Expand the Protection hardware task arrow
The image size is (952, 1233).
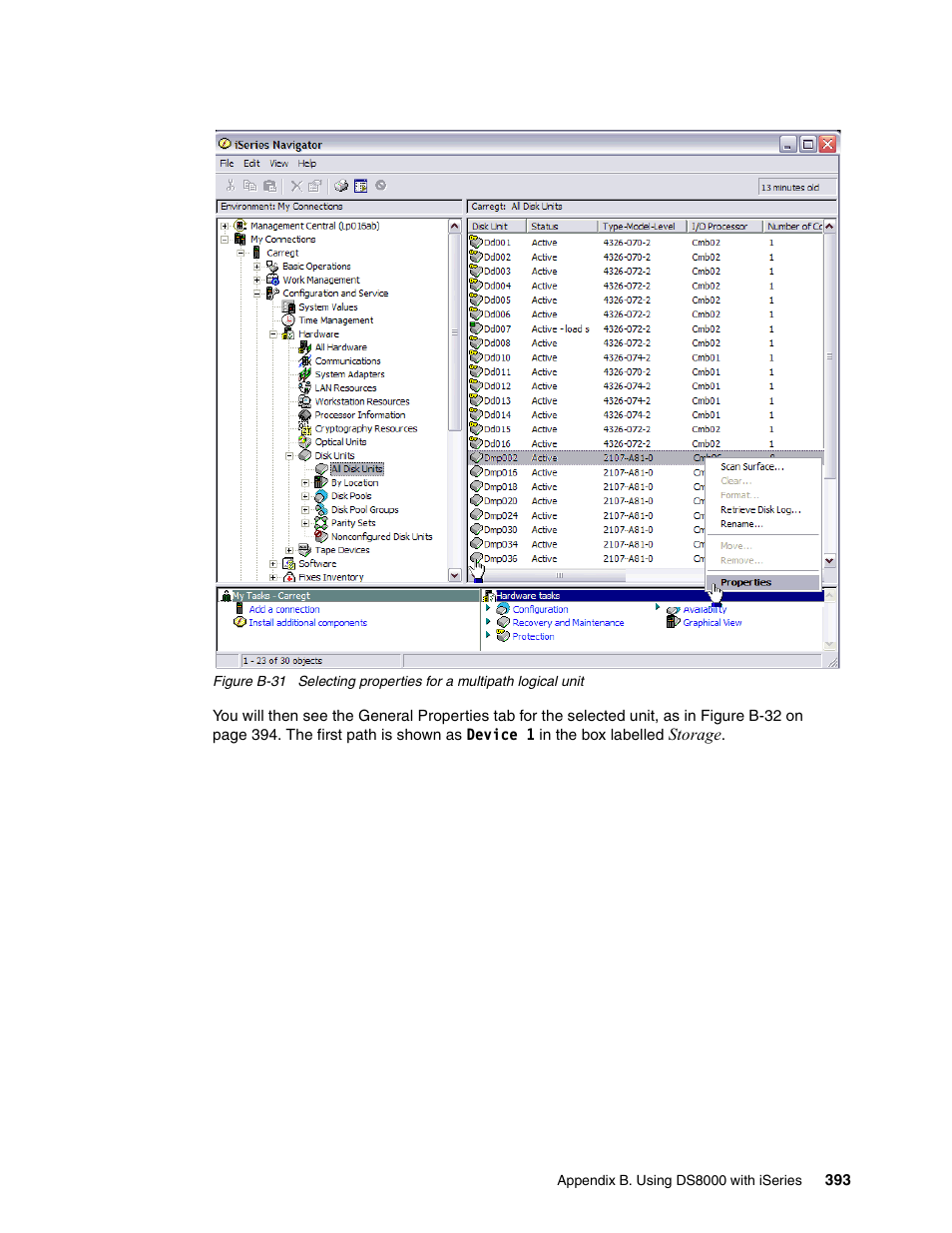[x=488, y=635]
